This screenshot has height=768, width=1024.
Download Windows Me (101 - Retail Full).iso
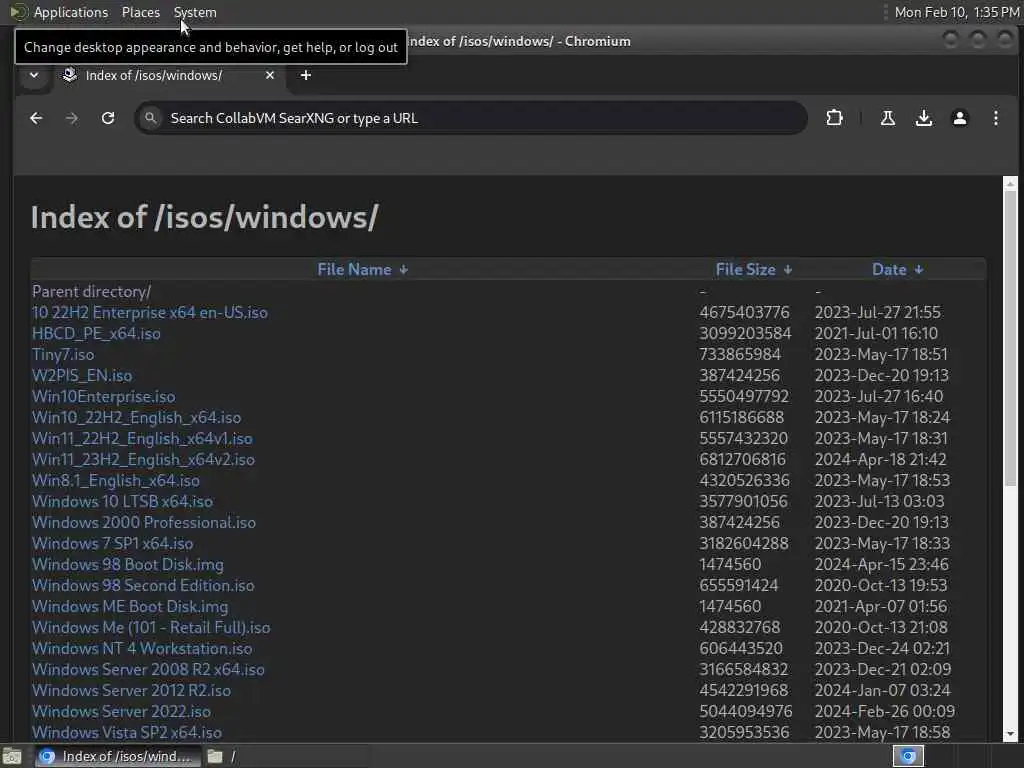(151, 627)
